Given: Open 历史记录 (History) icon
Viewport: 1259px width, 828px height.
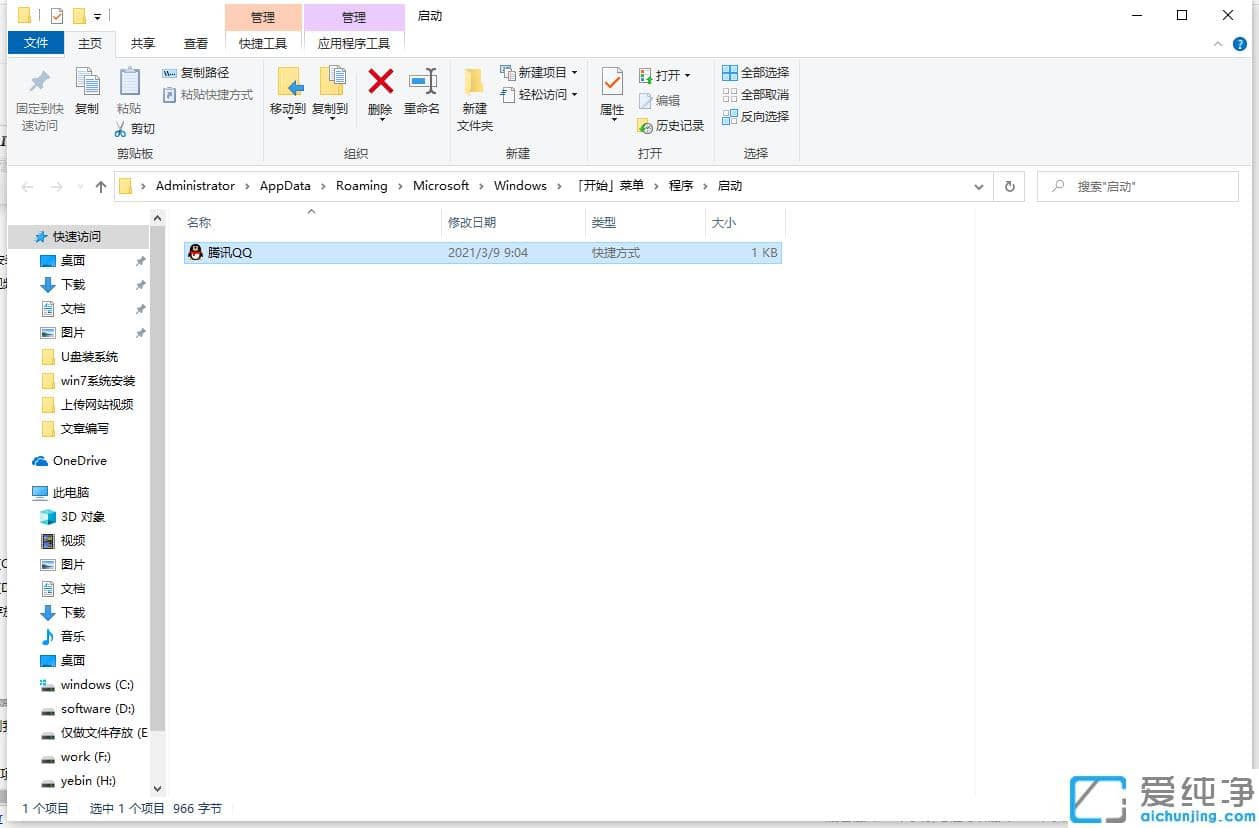Looking at the screenshot, I should [670, 125].
